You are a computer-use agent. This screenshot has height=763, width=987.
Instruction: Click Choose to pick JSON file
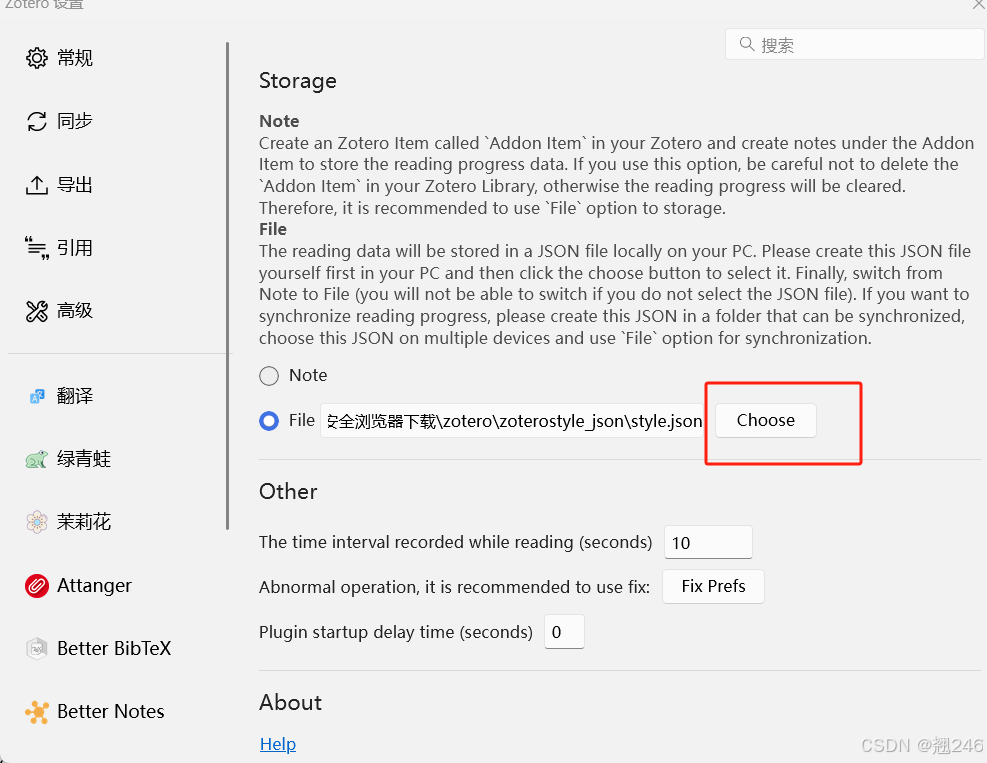765,421
